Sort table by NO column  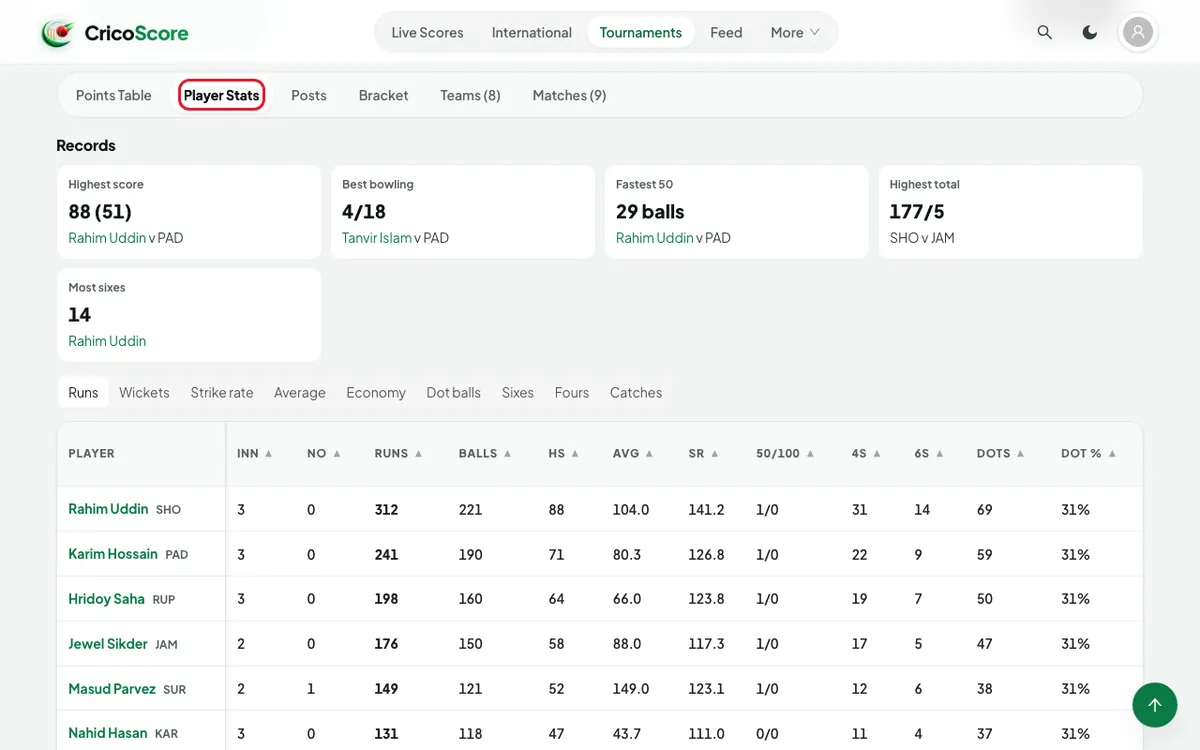pyautogui.click(x=324, y=453)
